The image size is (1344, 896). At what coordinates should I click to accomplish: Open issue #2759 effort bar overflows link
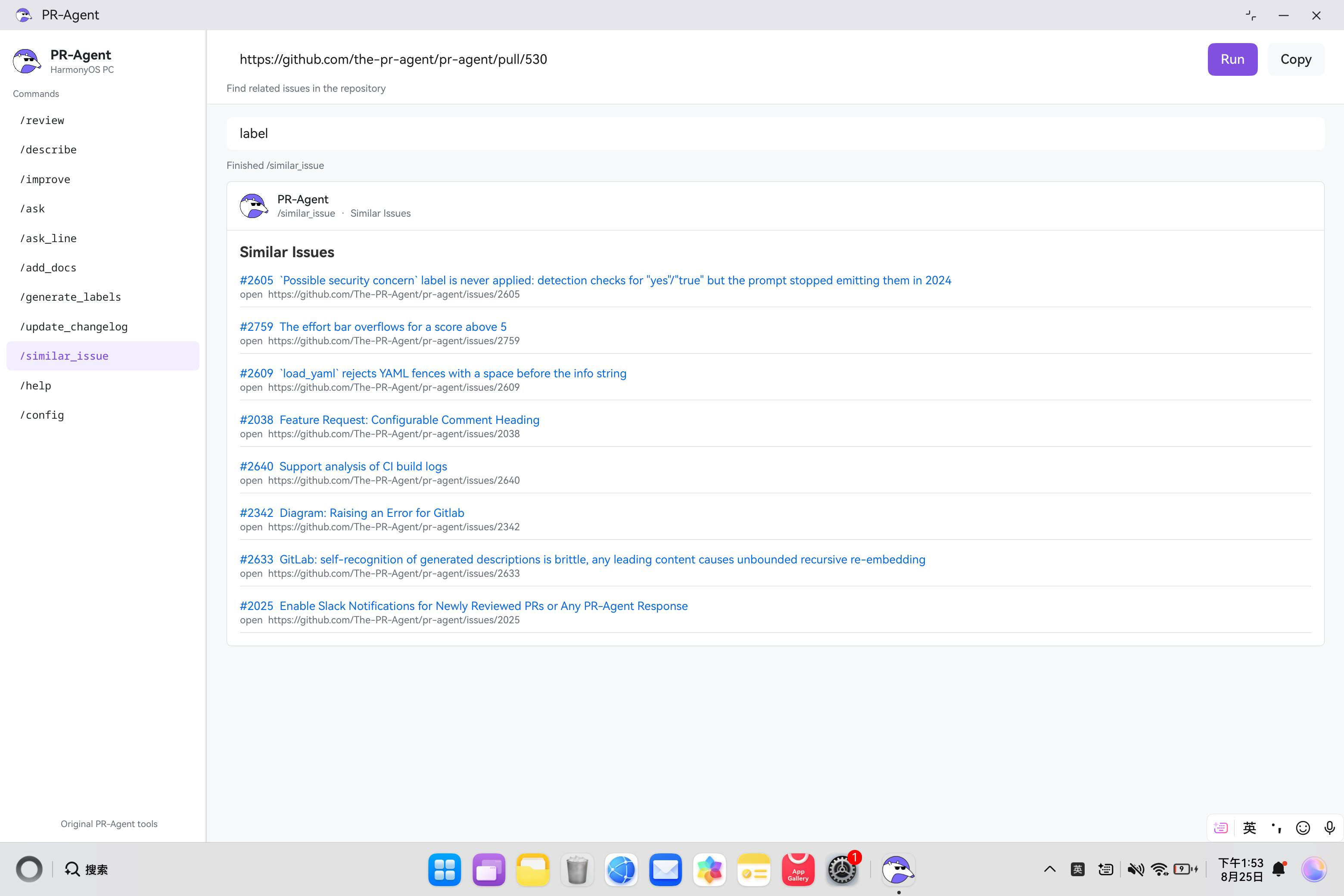(373, 326)
